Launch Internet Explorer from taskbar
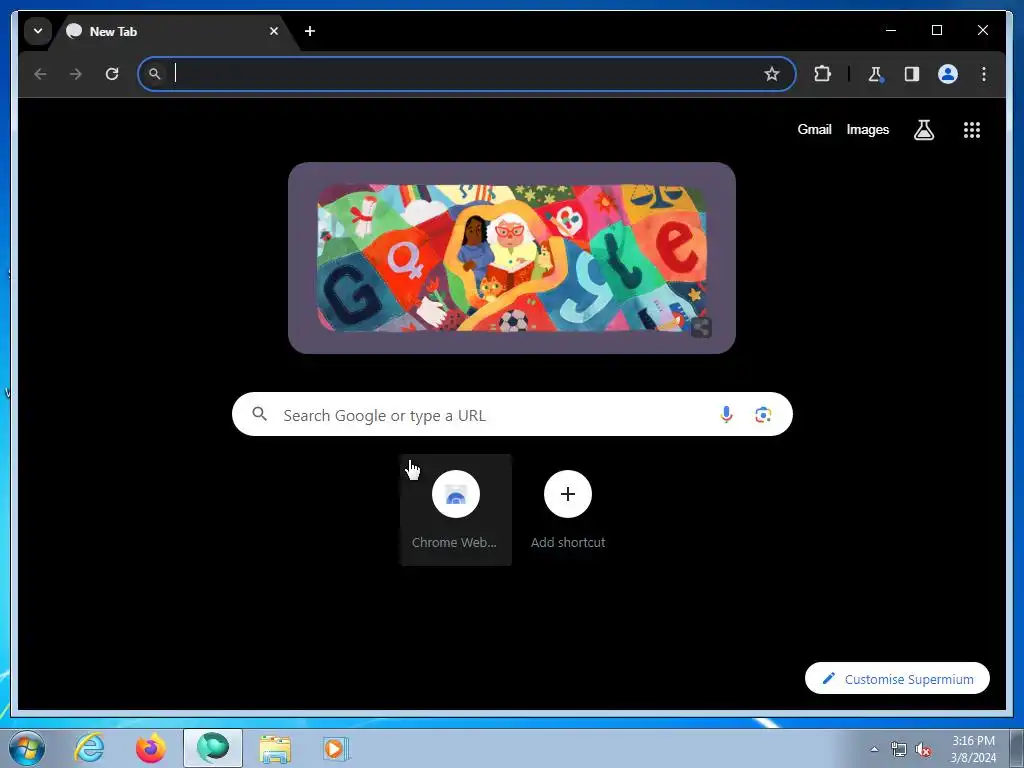Screen dimensions: 1024x768 (x=89, y=748)
